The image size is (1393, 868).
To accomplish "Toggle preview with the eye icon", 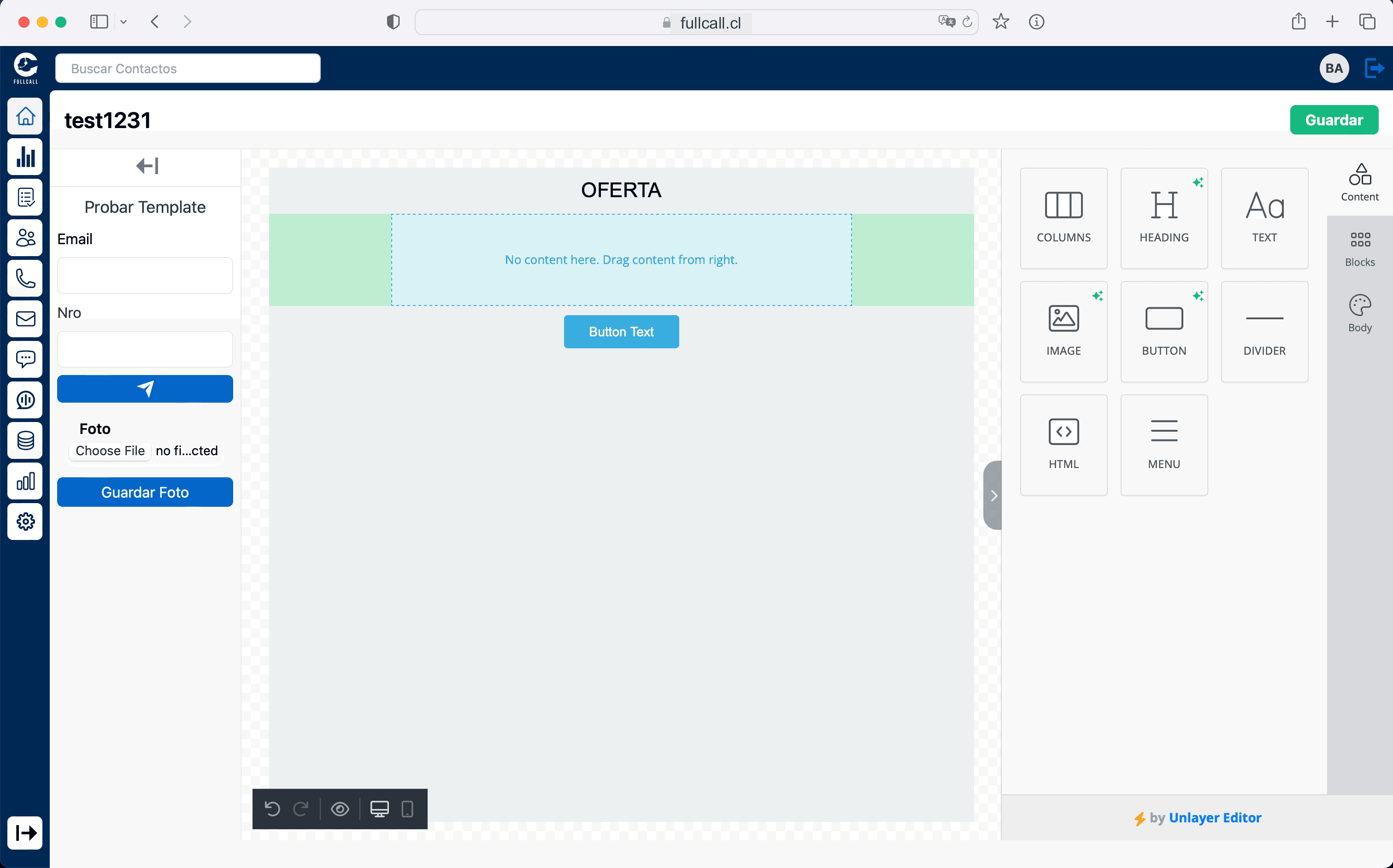I will click(340, 808).
